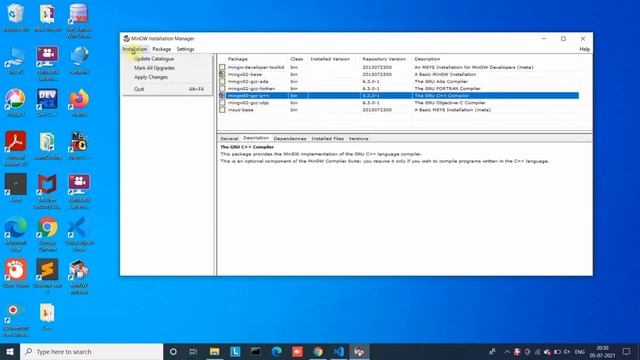Click 'The GNU Ada Compiler' description
The image size is (640, 360).
(x=441, y=82)
